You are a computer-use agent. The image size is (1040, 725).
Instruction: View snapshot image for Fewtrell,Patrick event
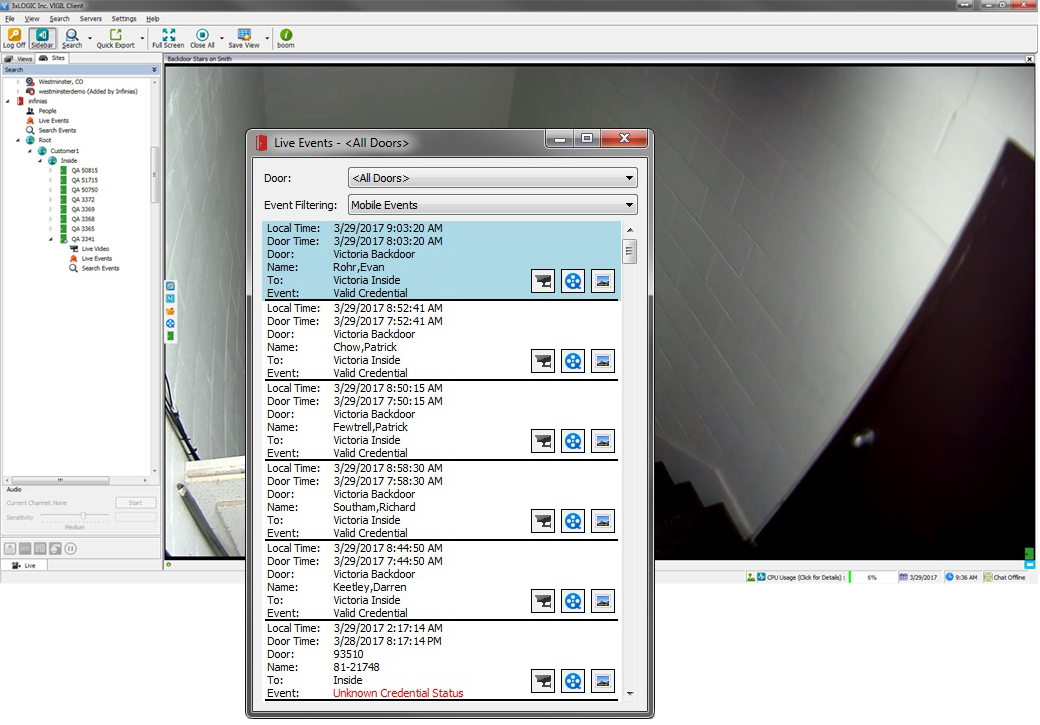603,441
